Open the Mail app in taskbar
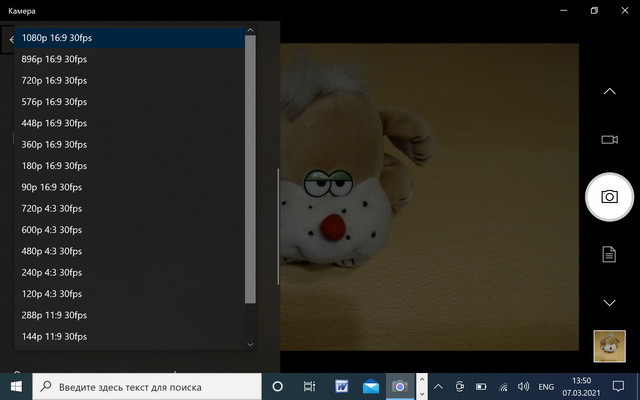640x400 pixels. point(371,386)
